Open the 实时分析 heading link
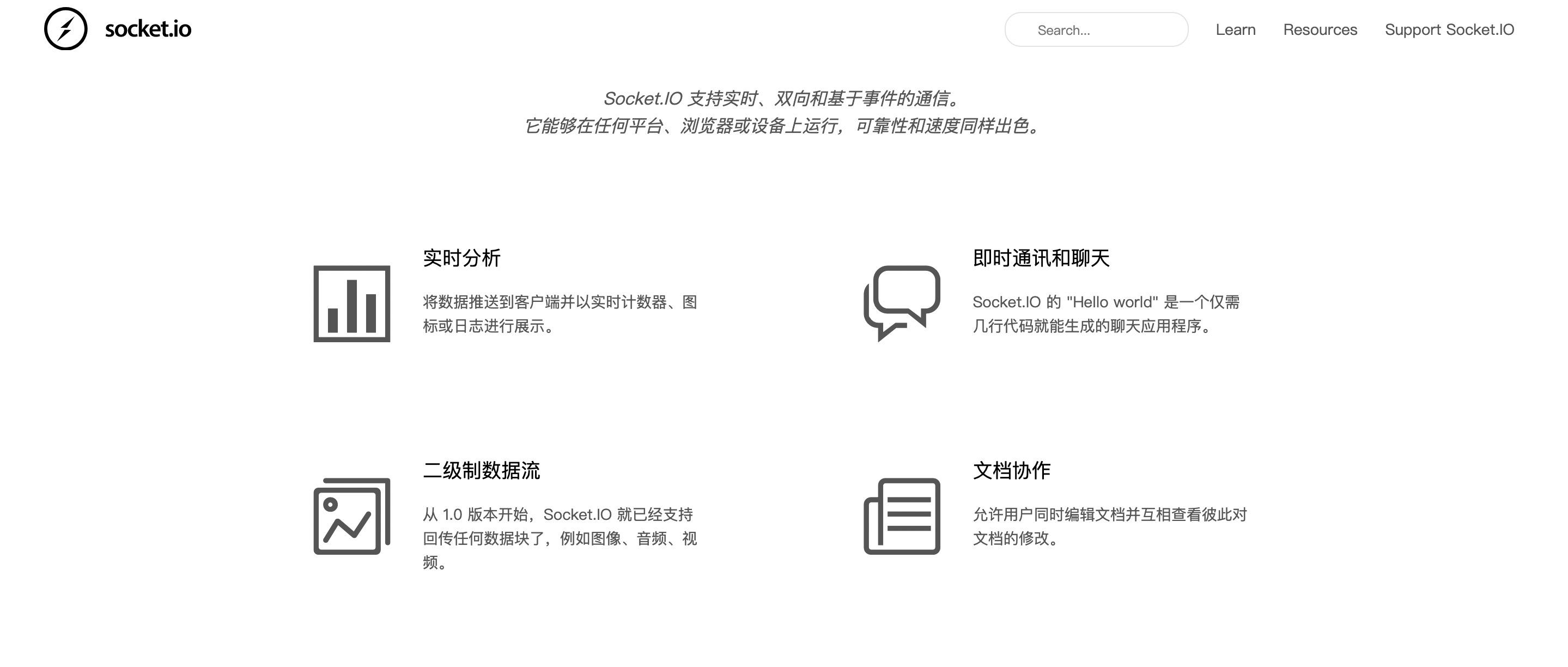The width and height of the screenshot is (1568, 667). click(x=461, y=259)
